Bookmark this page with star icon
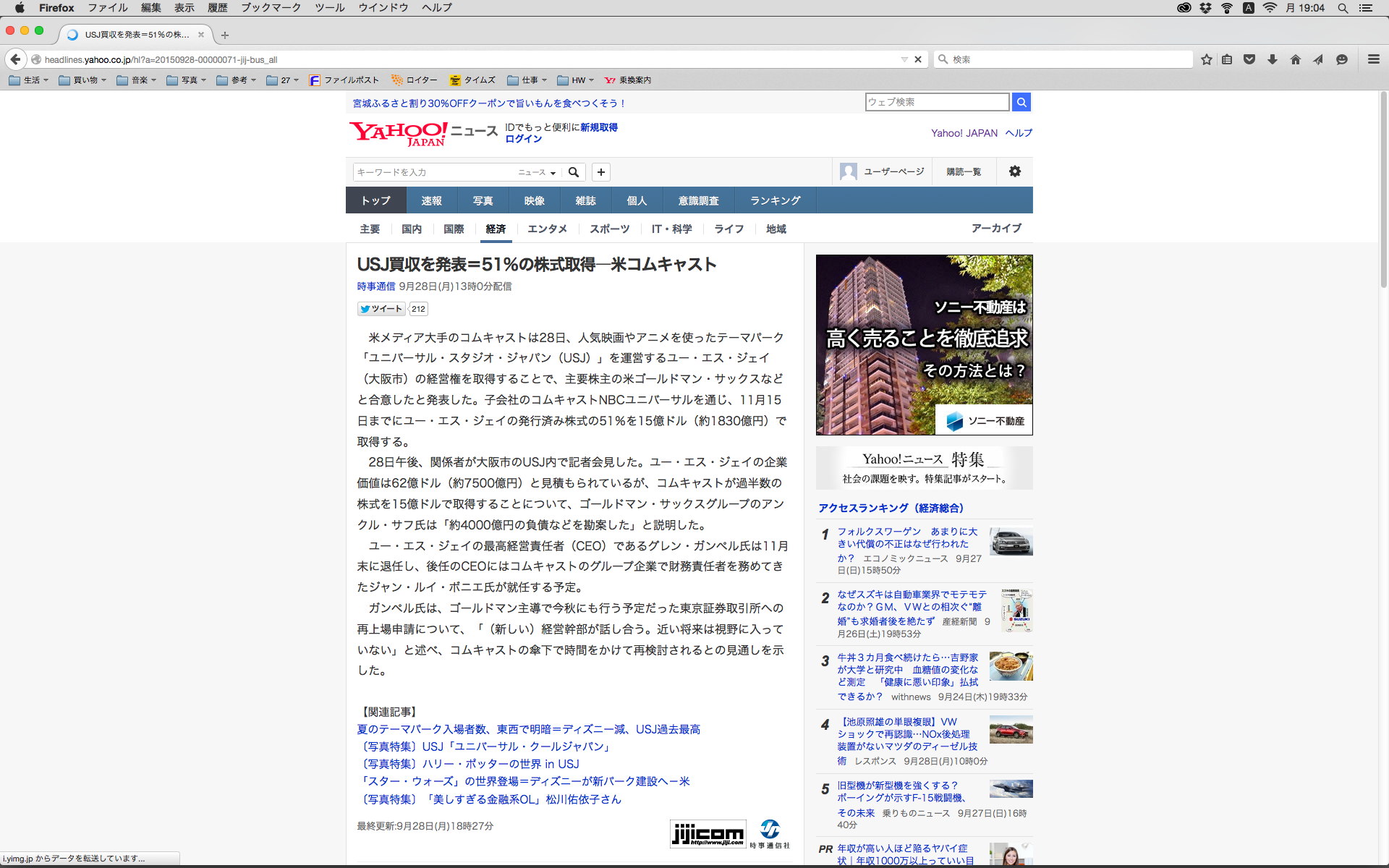This screenshot has height=868, width=1389. (x=1206, y=59)
